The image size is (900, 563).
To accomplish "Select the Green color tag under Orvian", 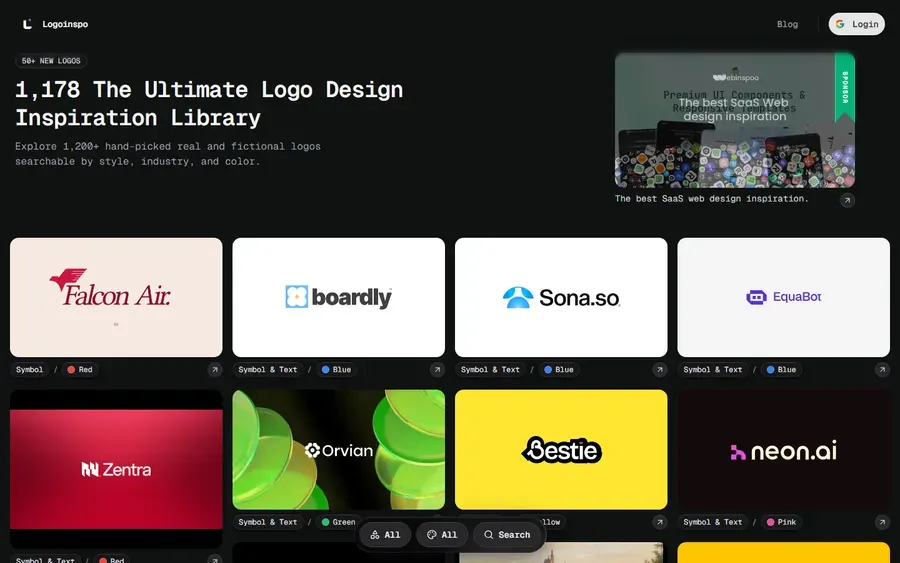I will click(x=339, y=522).
